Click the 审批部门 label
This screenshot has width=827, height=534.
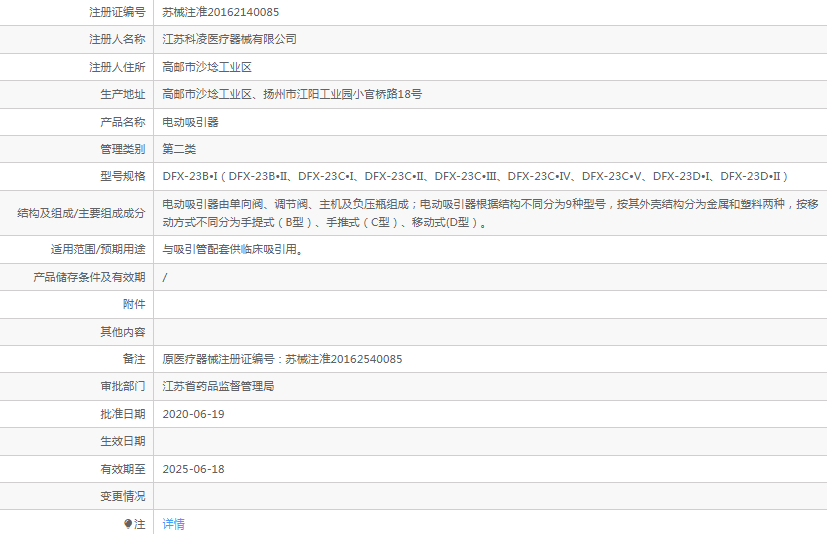click(123, 386)
